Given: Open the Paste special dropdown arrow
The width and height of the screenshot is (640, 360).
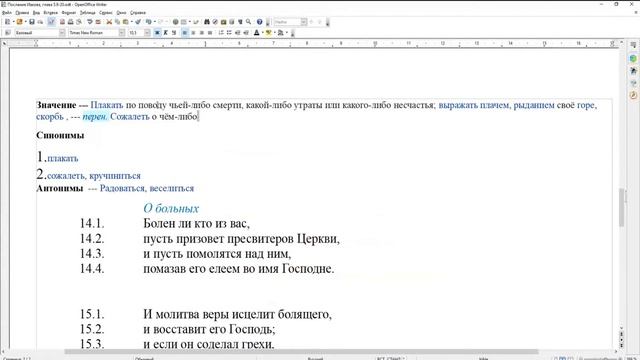Looking at the screenshot, I should [x=131, y=22].
